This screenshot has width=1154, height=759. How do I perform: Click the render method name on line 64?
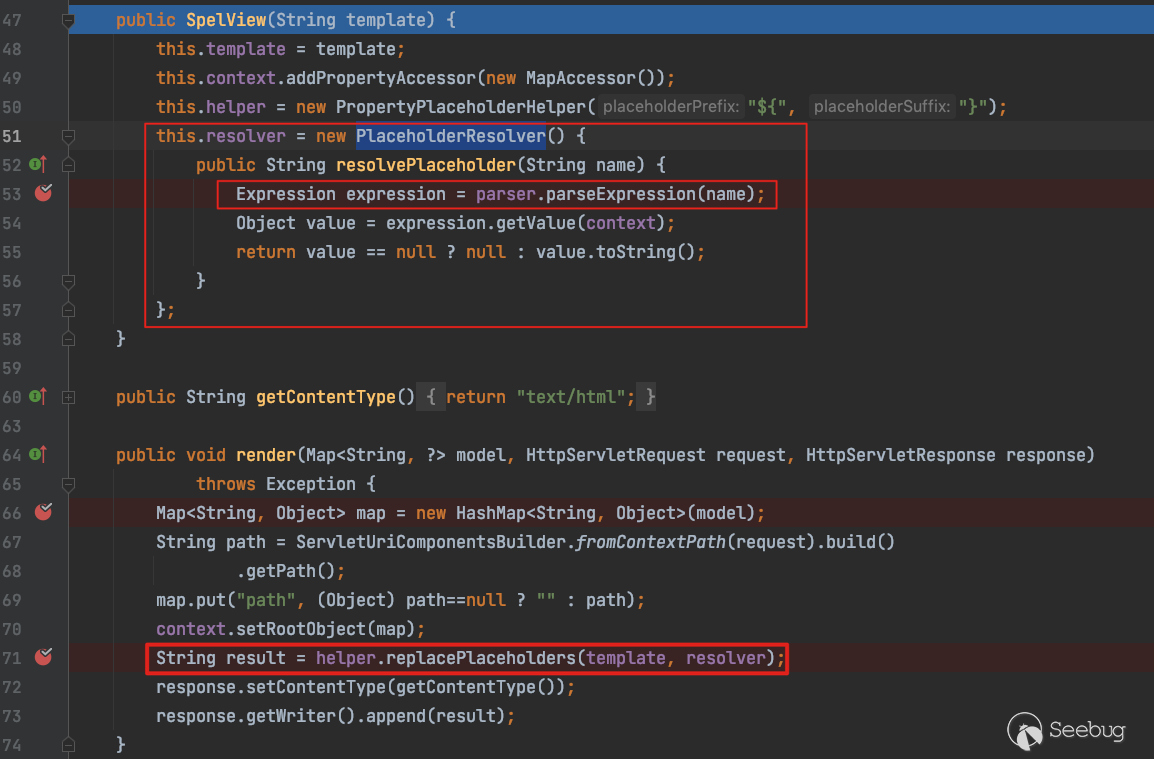[266, 455]
